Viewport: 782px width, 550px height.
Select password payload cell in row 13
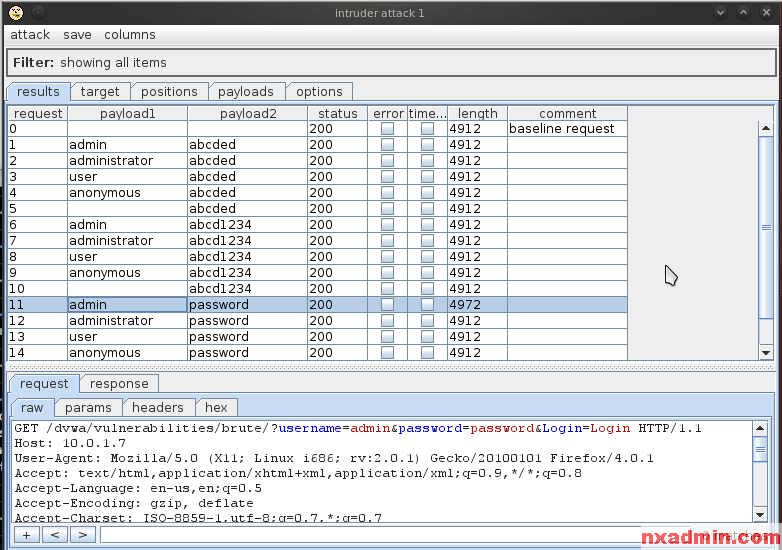click(248, 337)
